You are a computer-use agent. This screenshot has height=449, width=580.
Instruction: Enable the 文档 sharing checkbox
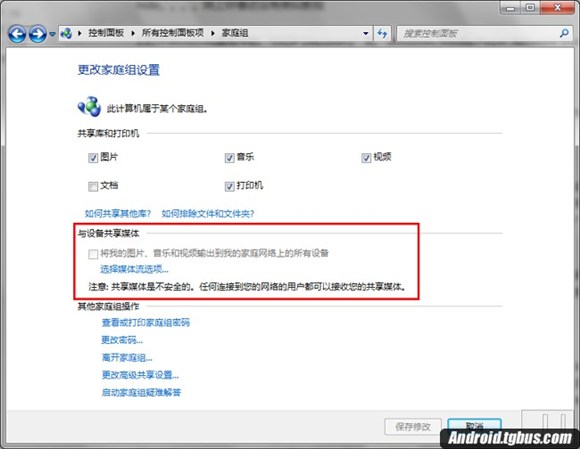(x=93, y=186)
